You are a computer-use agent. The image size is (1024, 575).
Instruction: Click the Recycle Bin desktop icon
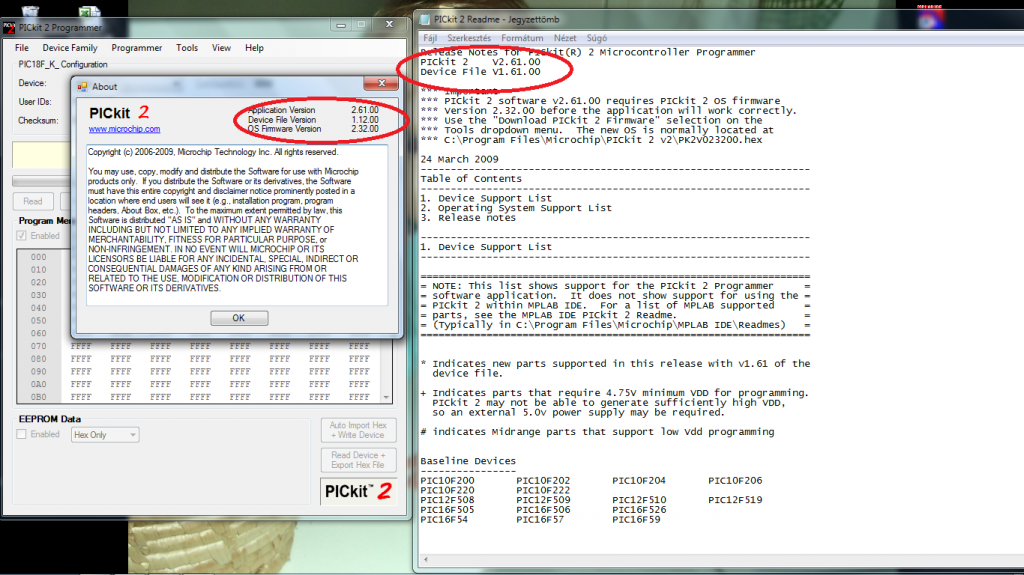(x=30, y=10)
